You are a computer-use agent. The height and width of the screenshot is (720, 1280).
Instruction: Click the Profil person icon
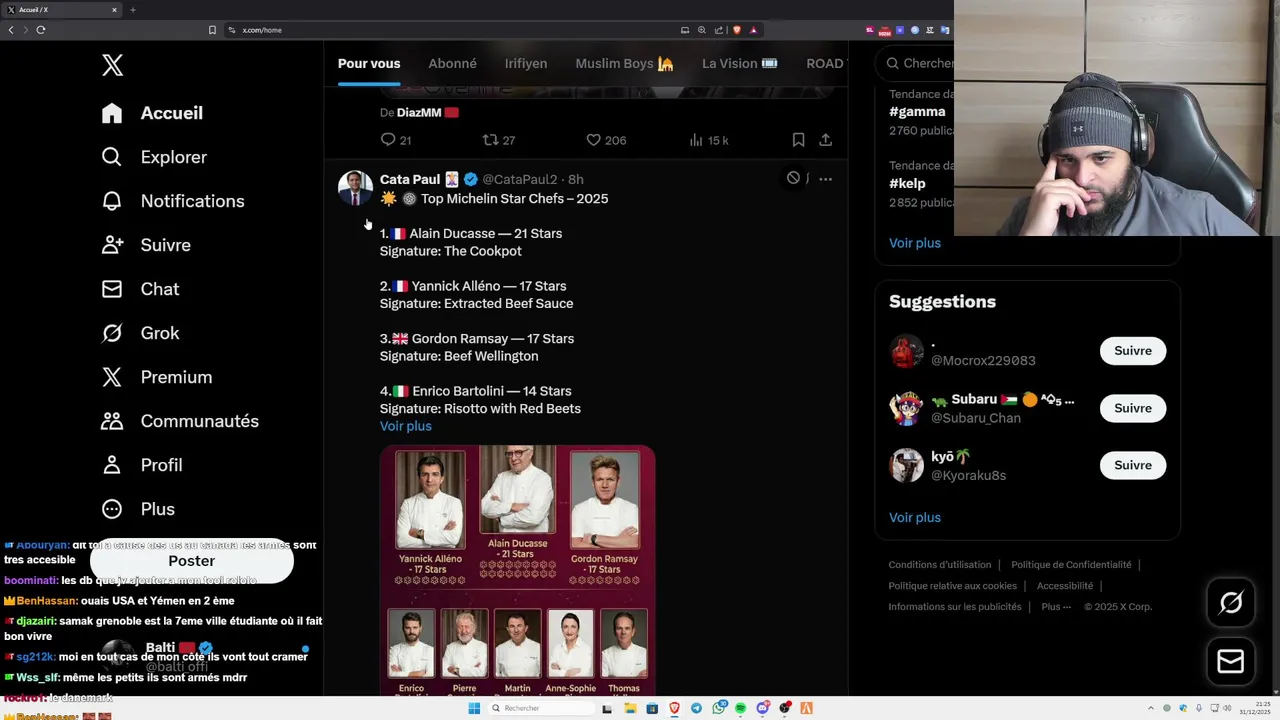112,465
